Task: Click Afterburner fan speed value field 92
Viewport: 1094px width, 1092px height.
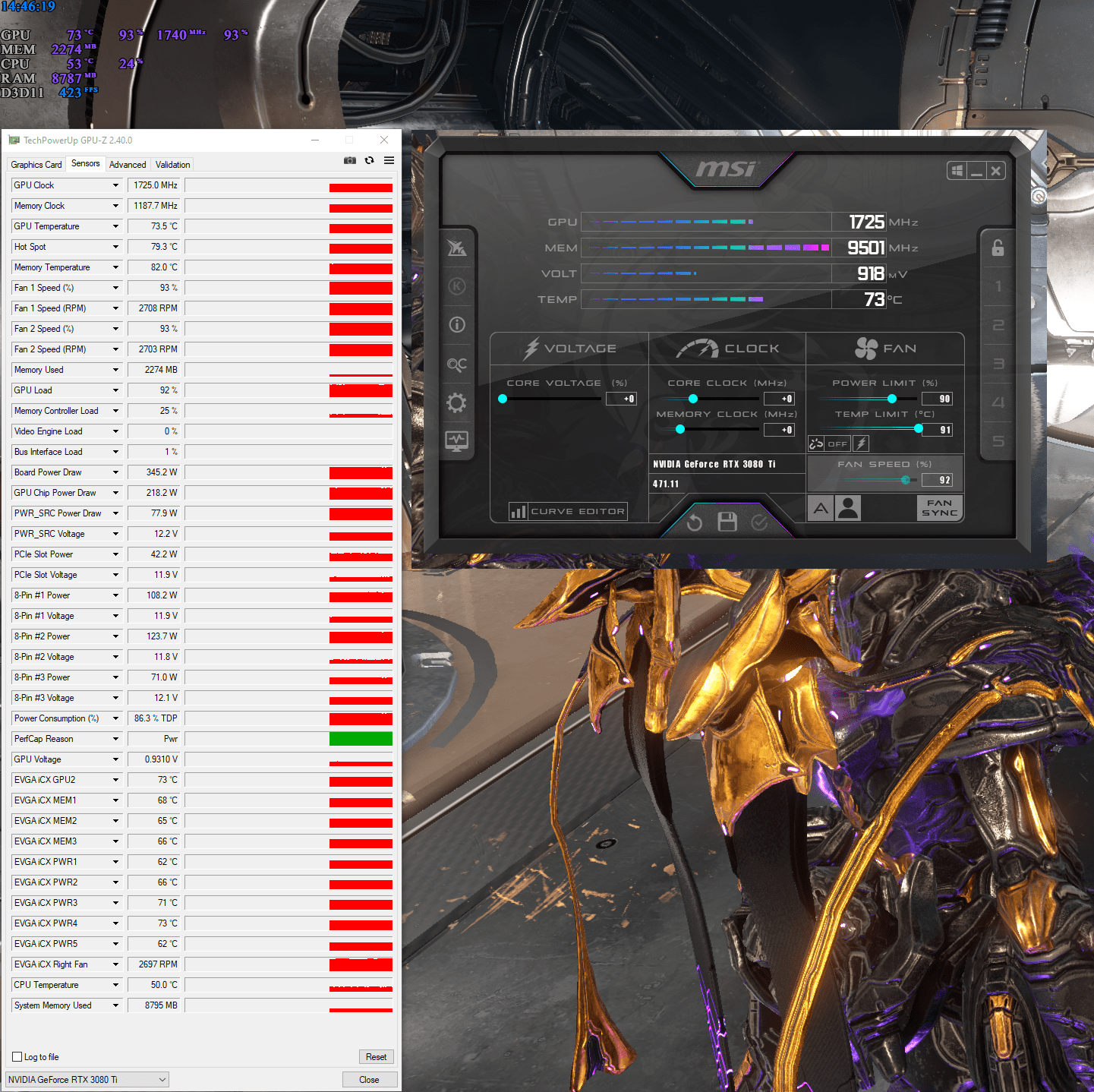Action: [x=937, y=480]
